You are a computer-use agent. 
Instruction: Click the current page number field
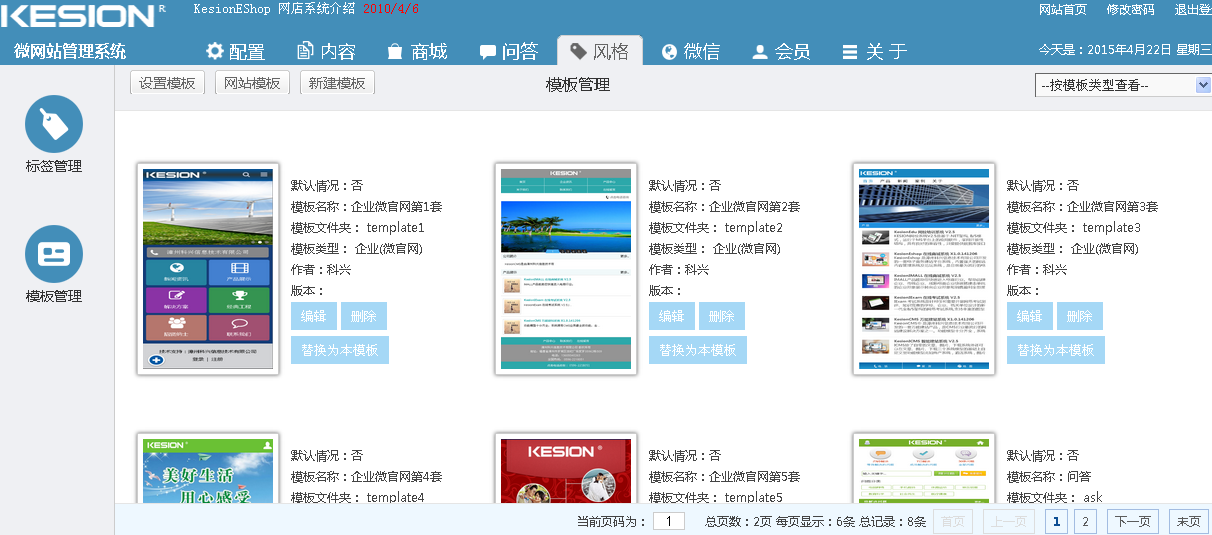coord(668,521)
